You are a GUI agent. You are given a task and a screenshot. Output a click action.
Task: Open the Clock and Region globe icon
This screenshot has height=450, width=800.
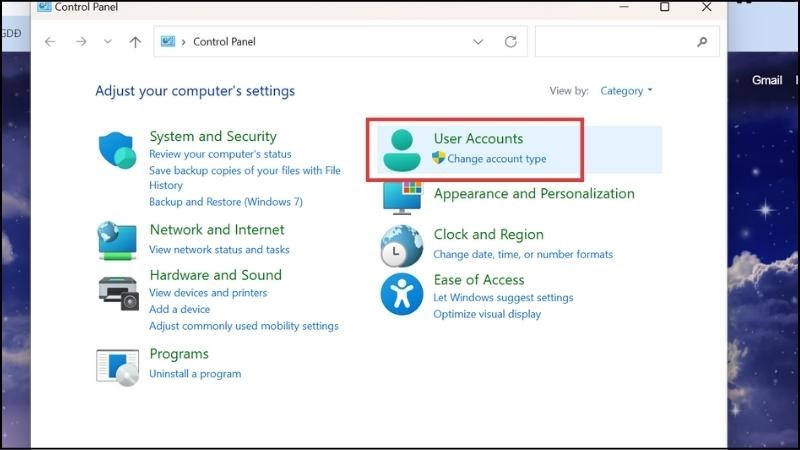coord(402,246)
